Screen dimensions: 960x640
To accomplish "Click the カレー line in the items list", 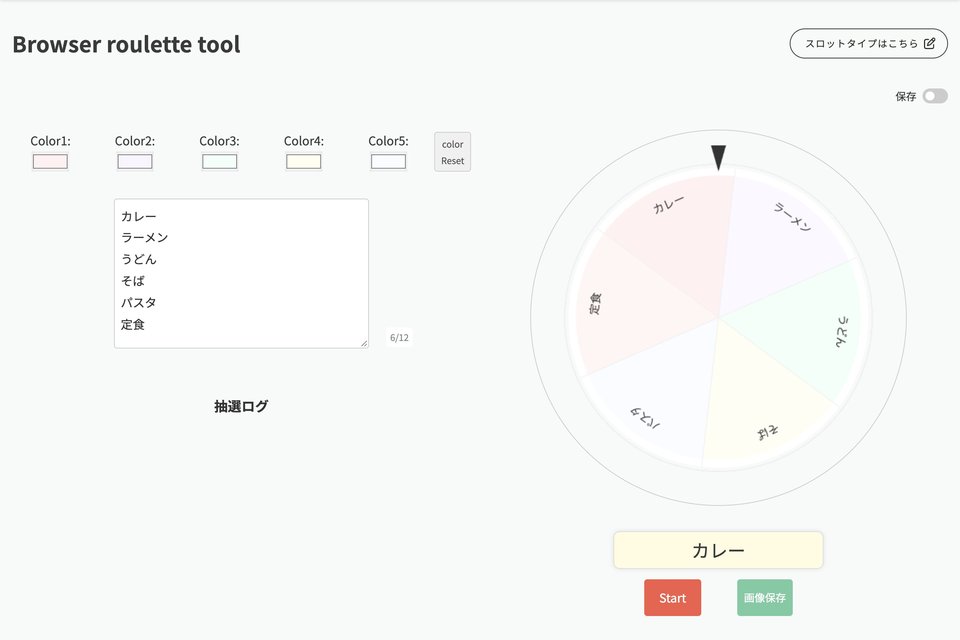I will pyautogui.click(x=138, y=216).
